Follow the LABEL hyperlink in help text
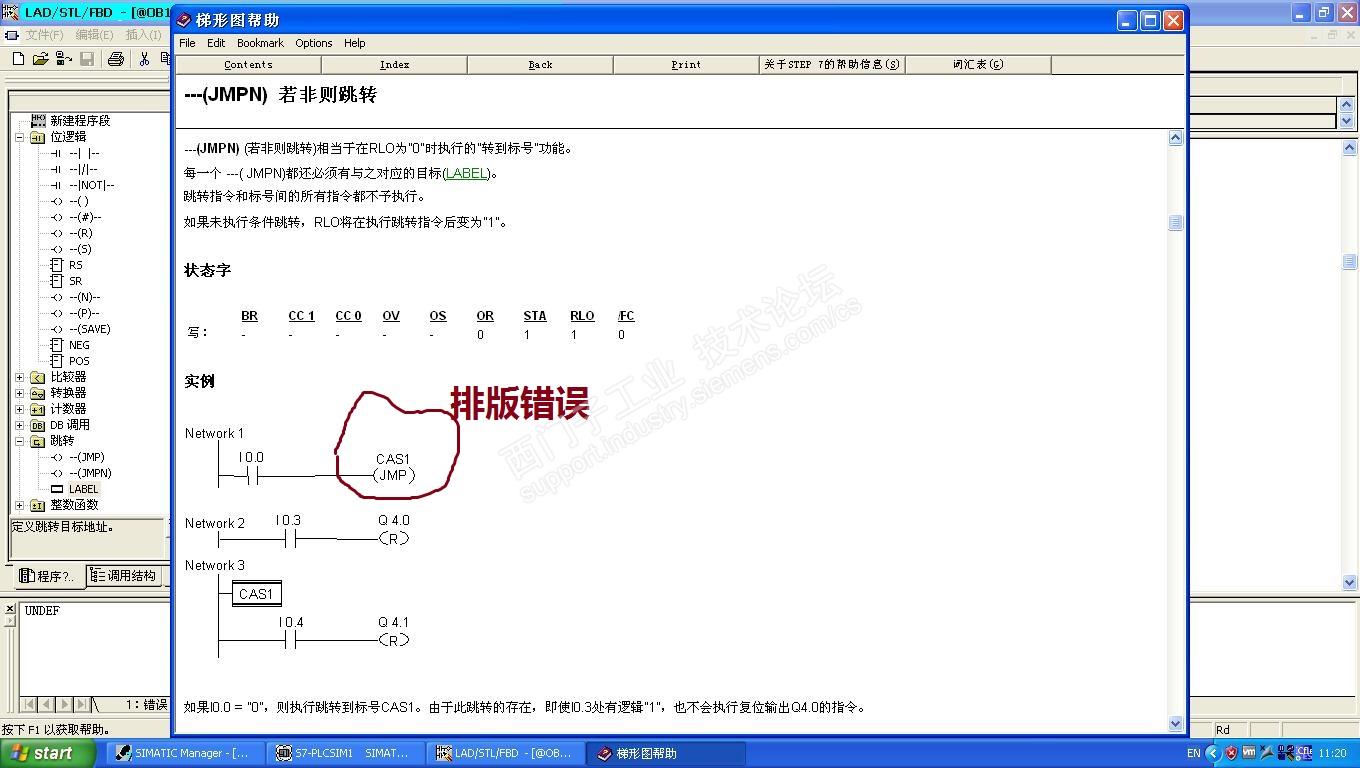1360x768 pixels. point(466,173)
